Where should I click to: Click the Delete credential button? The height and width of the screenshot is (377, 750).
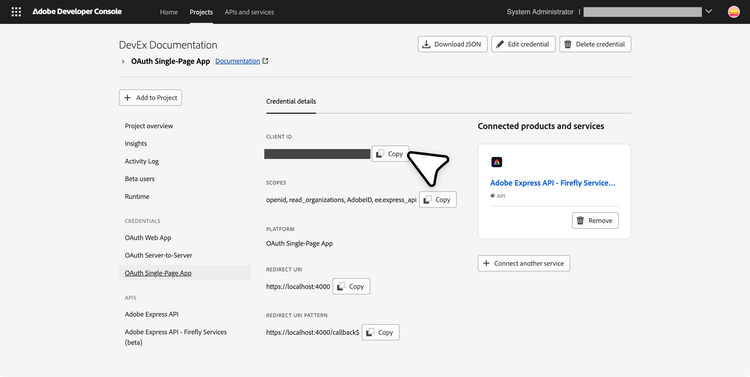[595, 44]
